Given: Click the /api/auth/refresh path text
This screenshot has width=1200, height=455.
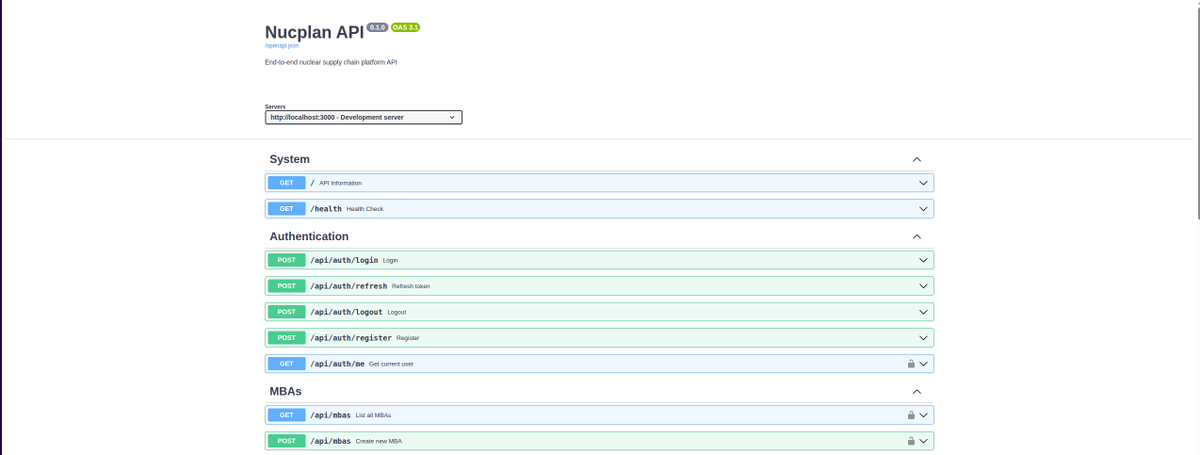Looking at the screenshot, I should [349, 286].
